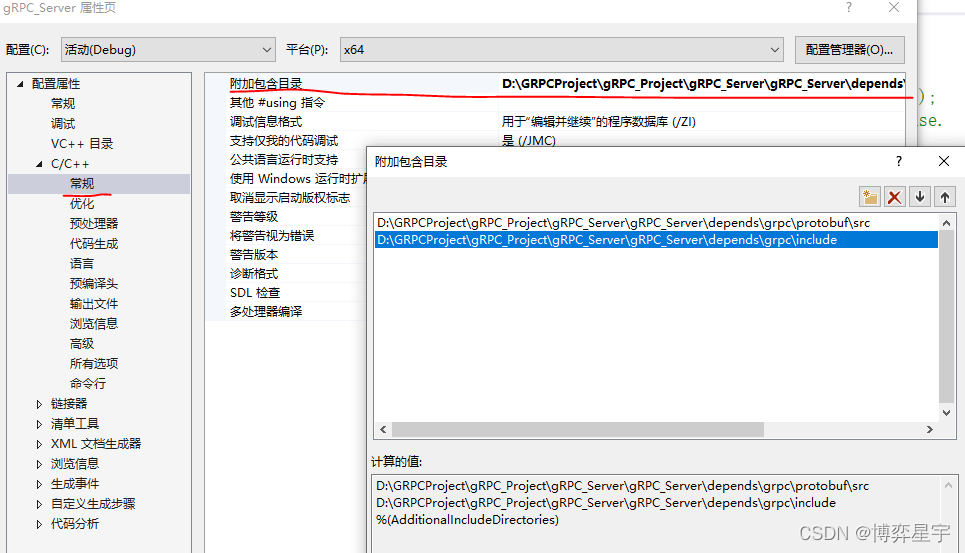Image resolution: width=965 pixels, height=553 pixels.
Task: Click the 将警告视为错误 property
Action: tap(271, 236)
